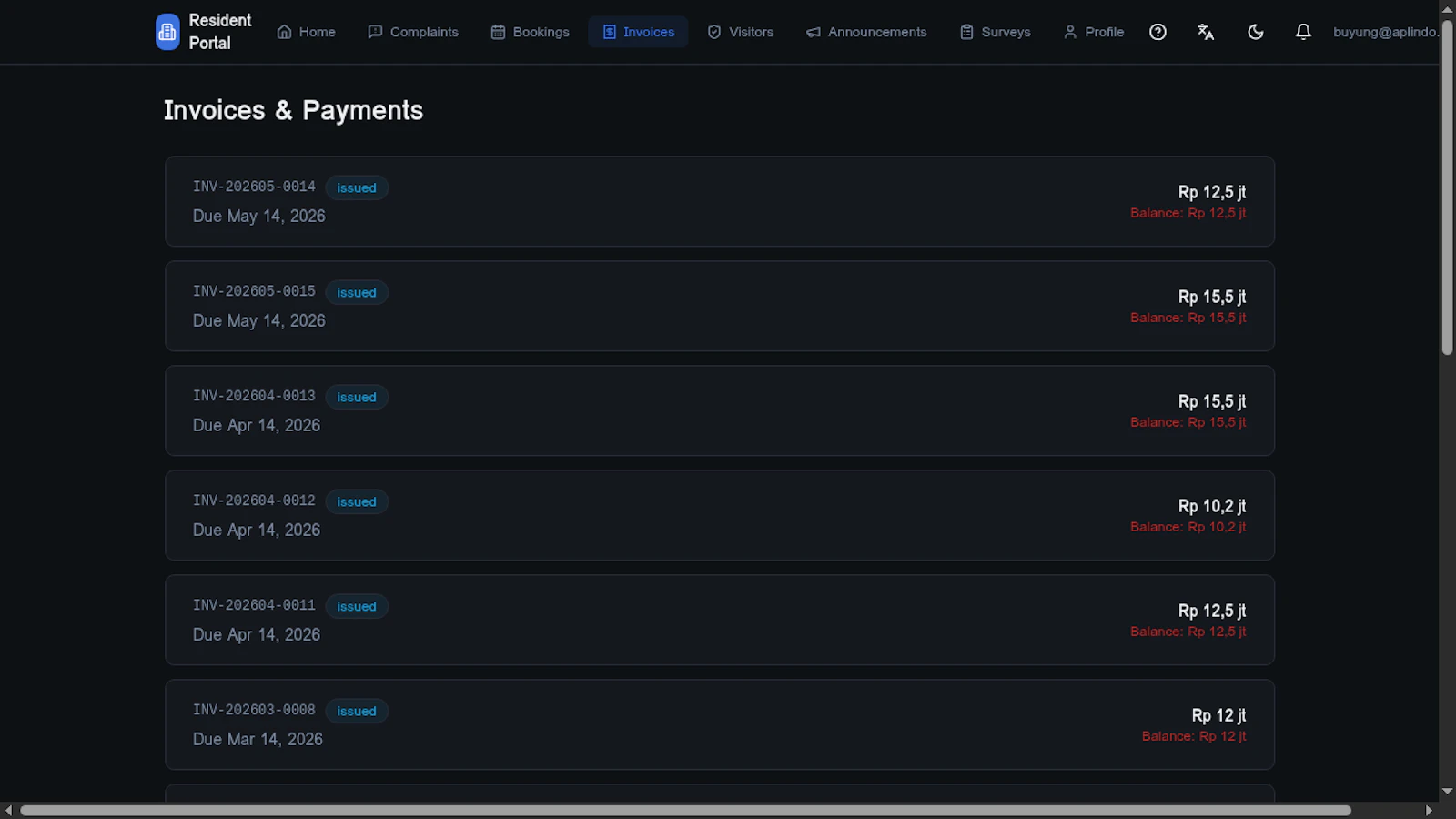The height and width of the screenshot is (819, 1456).
Task: Open invoice INV-202605-0014
Action: 720,201
